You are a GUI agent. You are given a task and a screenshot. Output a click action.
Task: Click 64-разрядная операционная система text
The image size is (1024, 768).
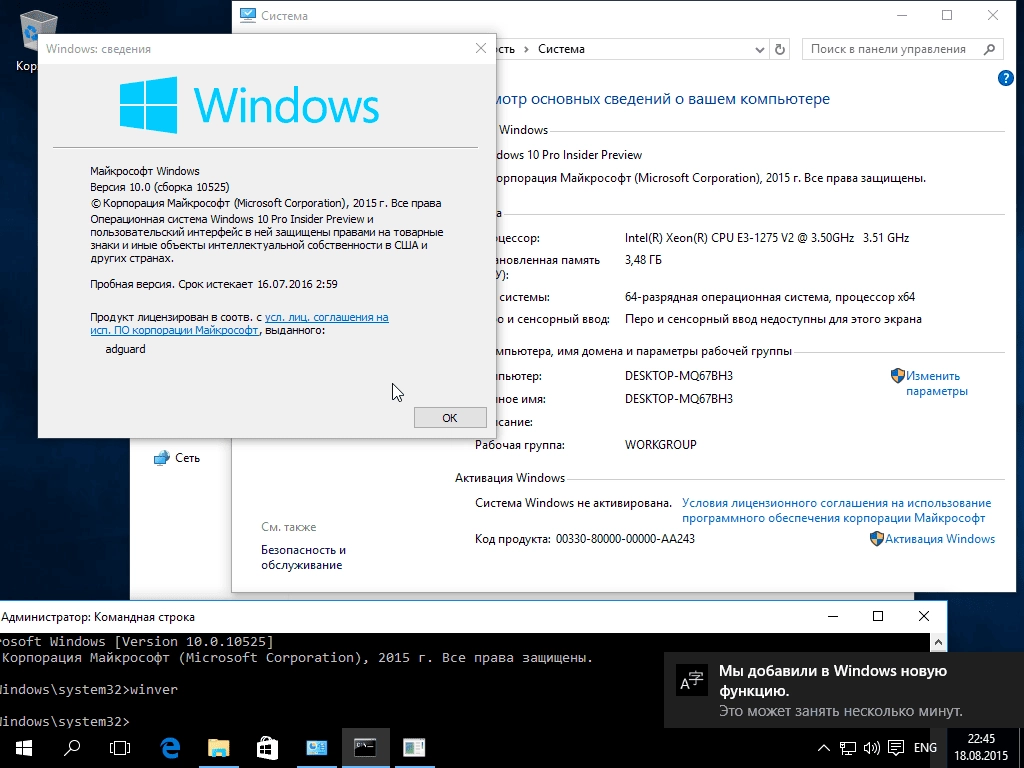coord(769,297)
